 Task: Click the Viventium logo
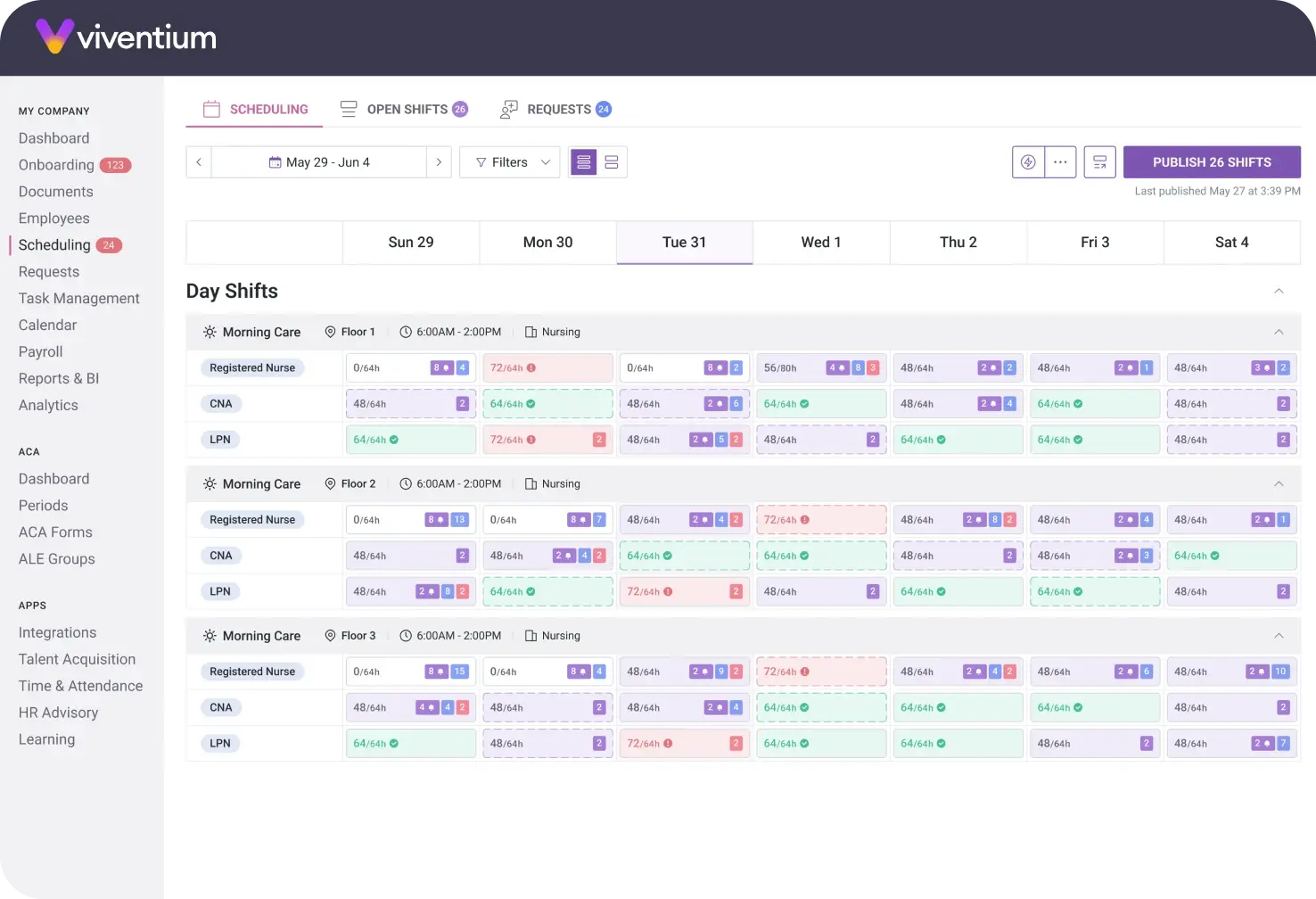click(127, 37)
